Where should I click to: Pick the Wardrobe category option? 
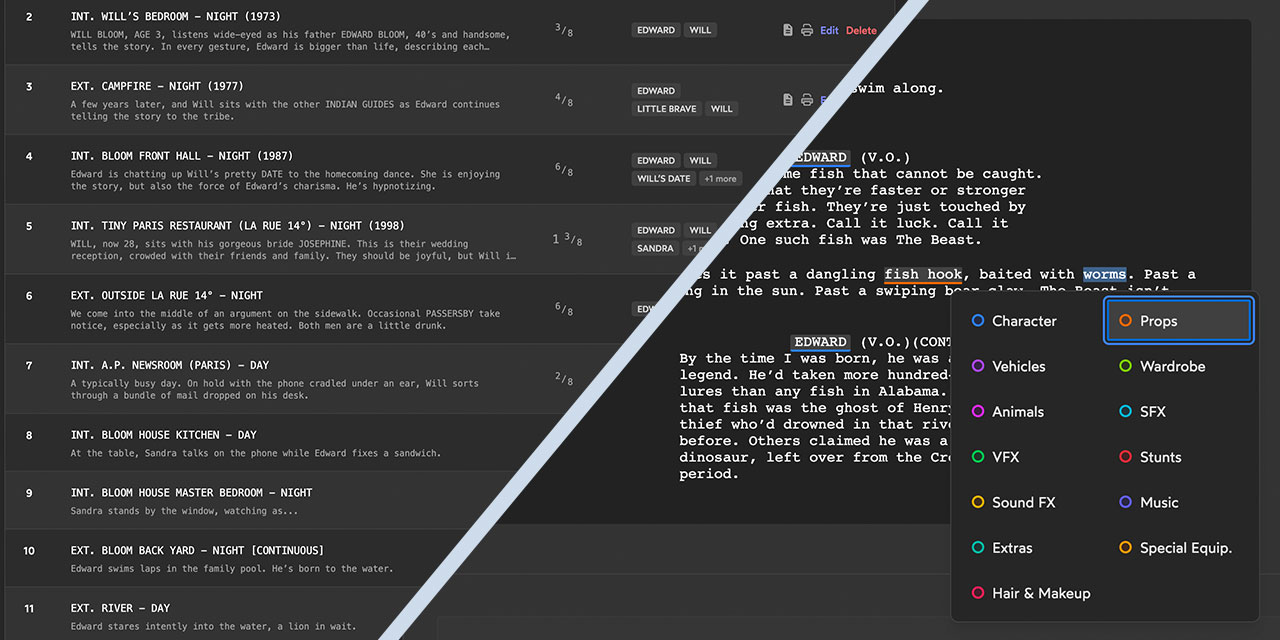pos(1172,366)
